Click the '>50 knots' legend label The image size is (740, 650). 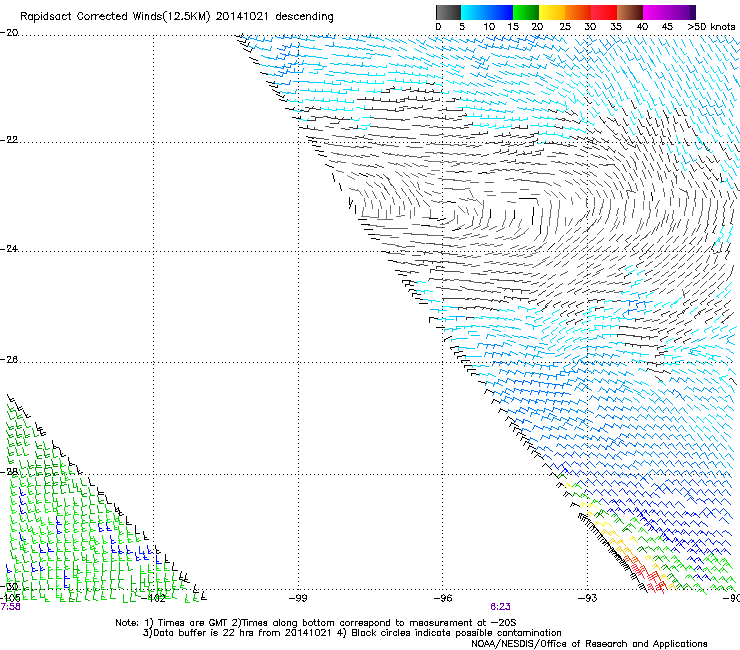click(x=711, y=27)
